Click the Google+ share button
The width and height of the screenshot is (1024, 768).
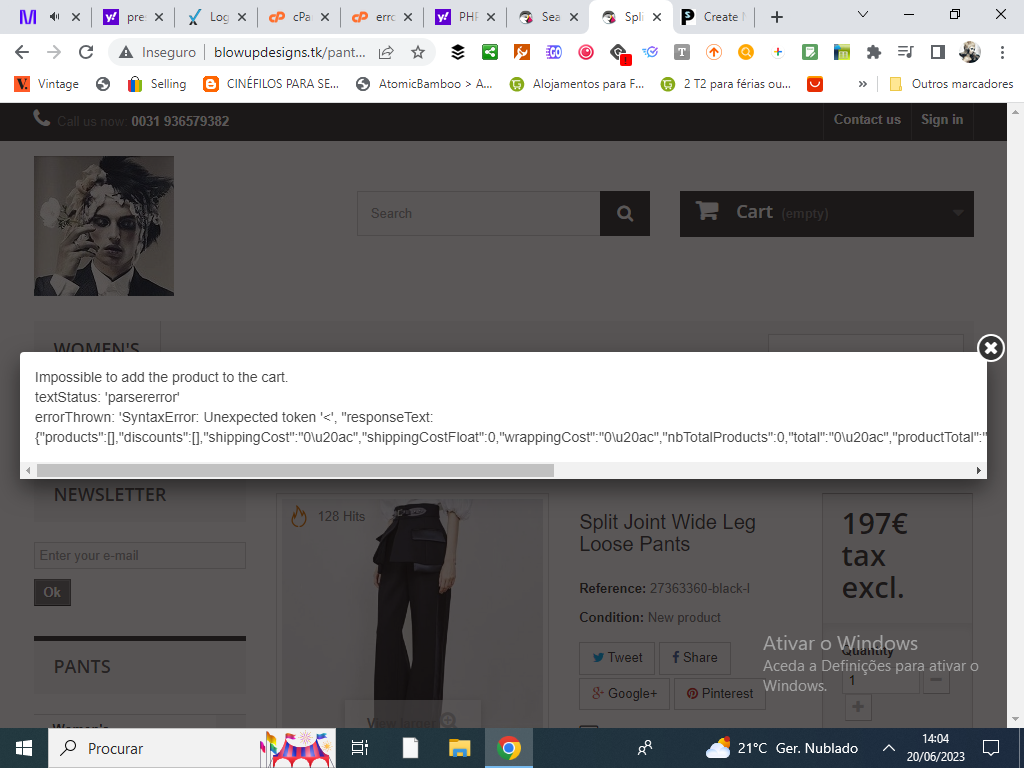pyautogui.click(x=624, y=694)
